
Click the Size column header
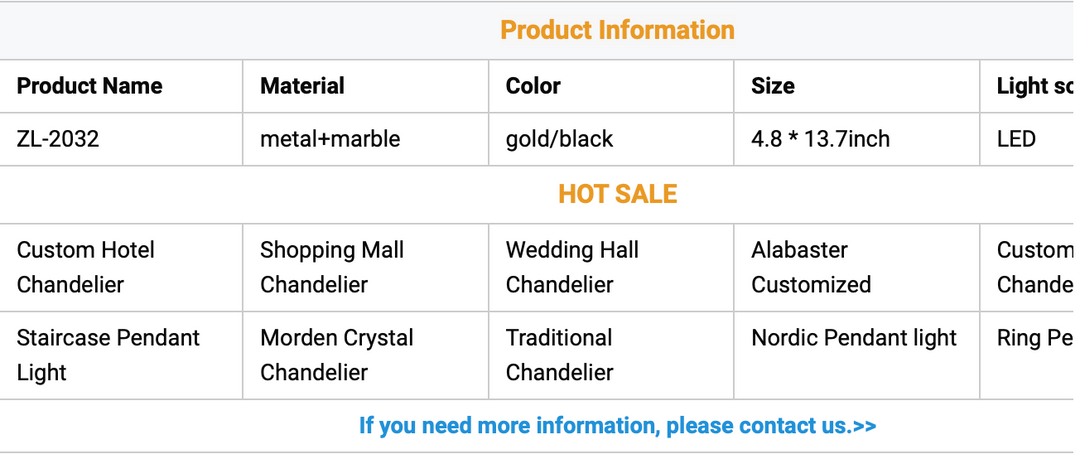[773, 86]
